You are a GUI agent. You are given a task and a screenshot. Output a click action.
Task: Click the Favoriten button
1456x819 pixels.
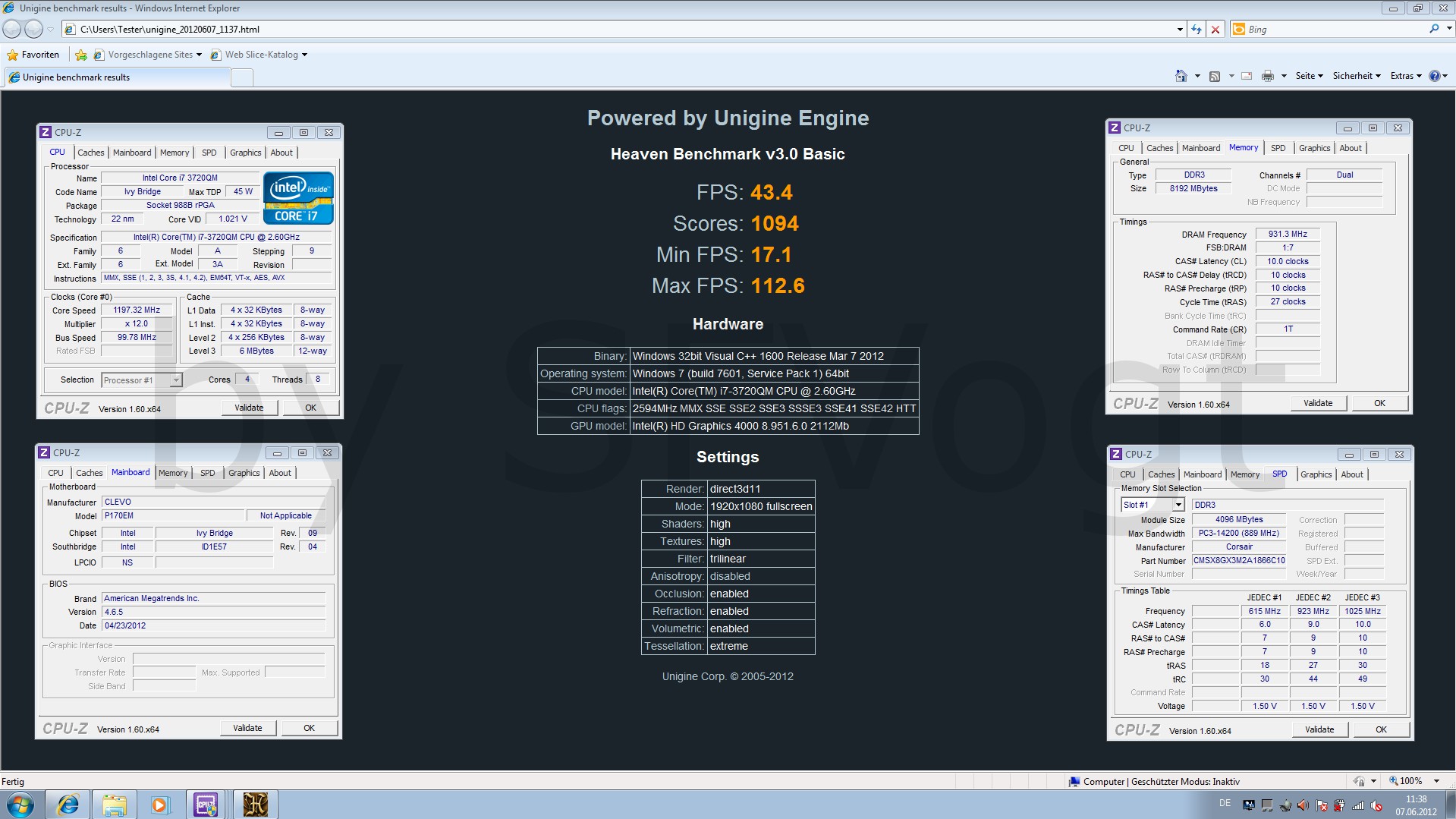coord(33,55)
